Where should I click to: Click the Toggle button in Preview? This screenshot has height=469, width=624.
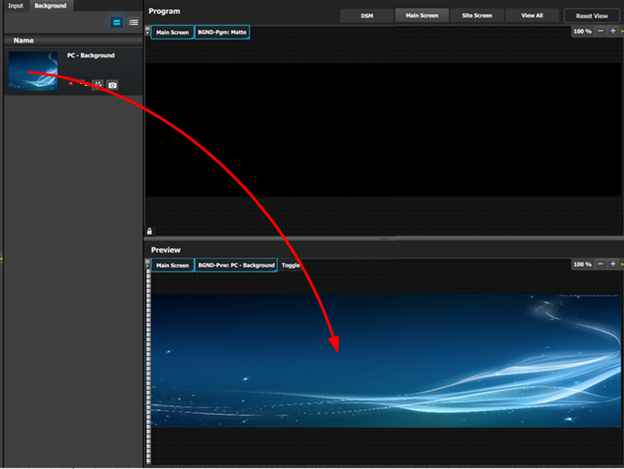click(291, 265)
